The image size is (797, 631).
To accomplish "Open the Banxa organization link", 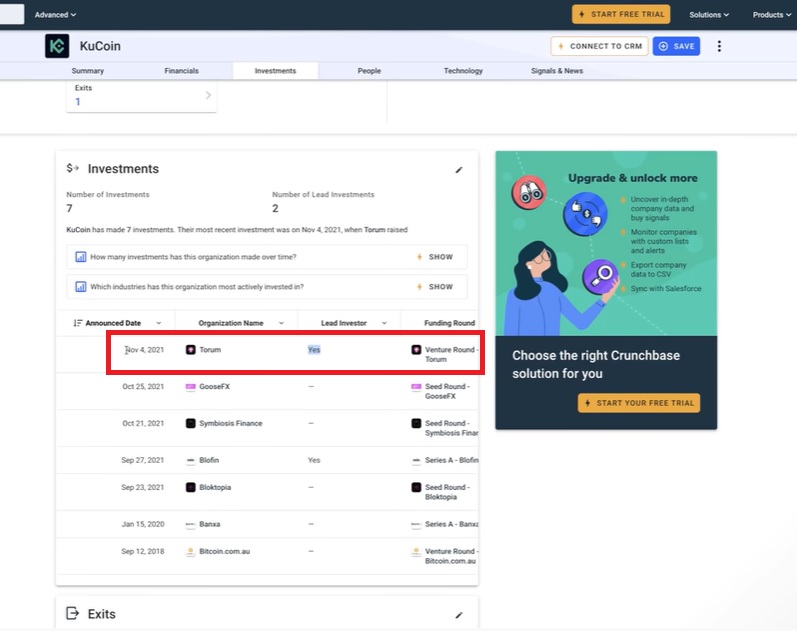I will pyautogui.click(x=209, y=524).
